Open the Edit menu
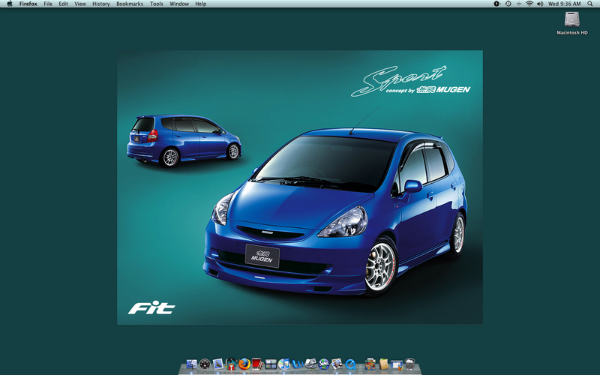 pos(63,4)
